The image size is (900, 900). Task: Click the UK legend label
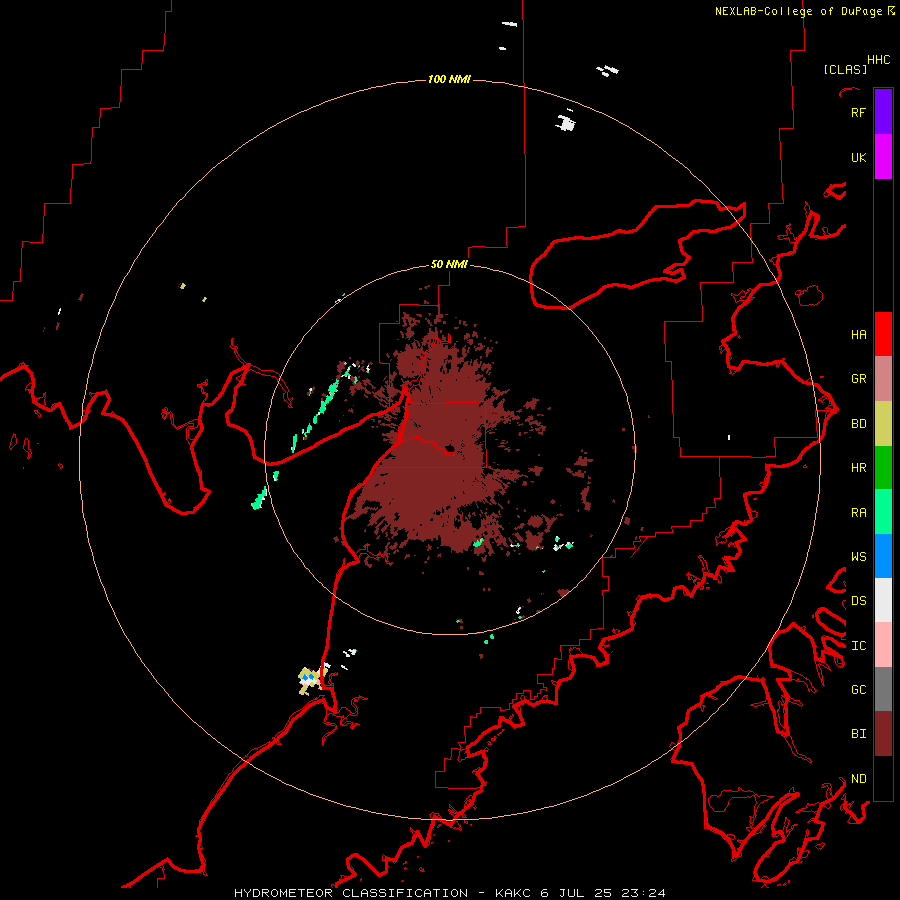(x=858, y=158)
